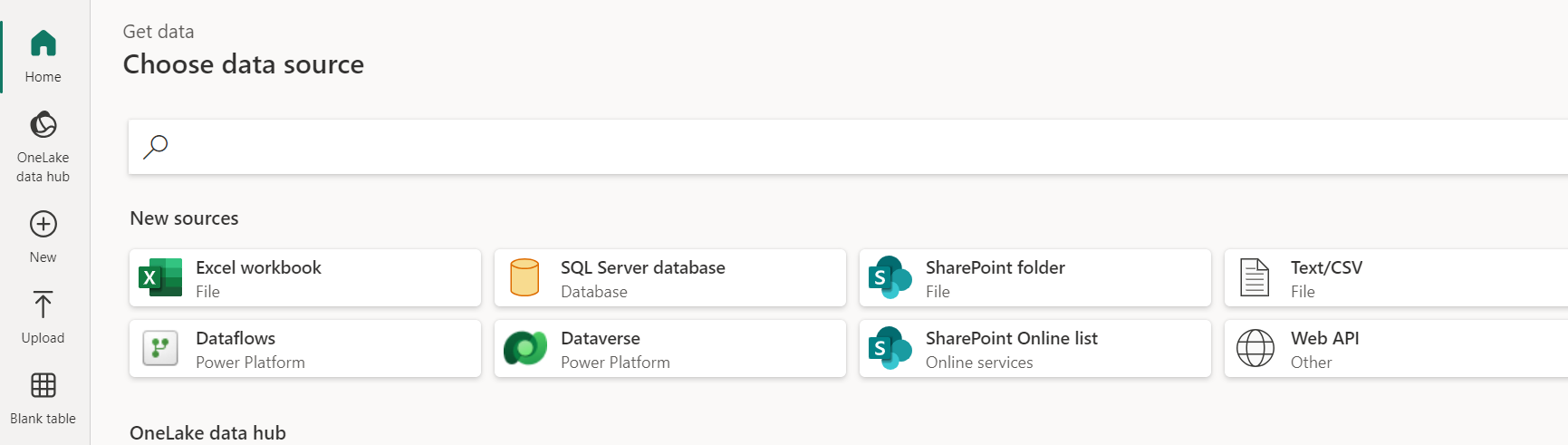Click the 'Home' label in sidebar
The width and height of the screenshot is (1568, 445).
pyautogui.click(x=43, y=77)
